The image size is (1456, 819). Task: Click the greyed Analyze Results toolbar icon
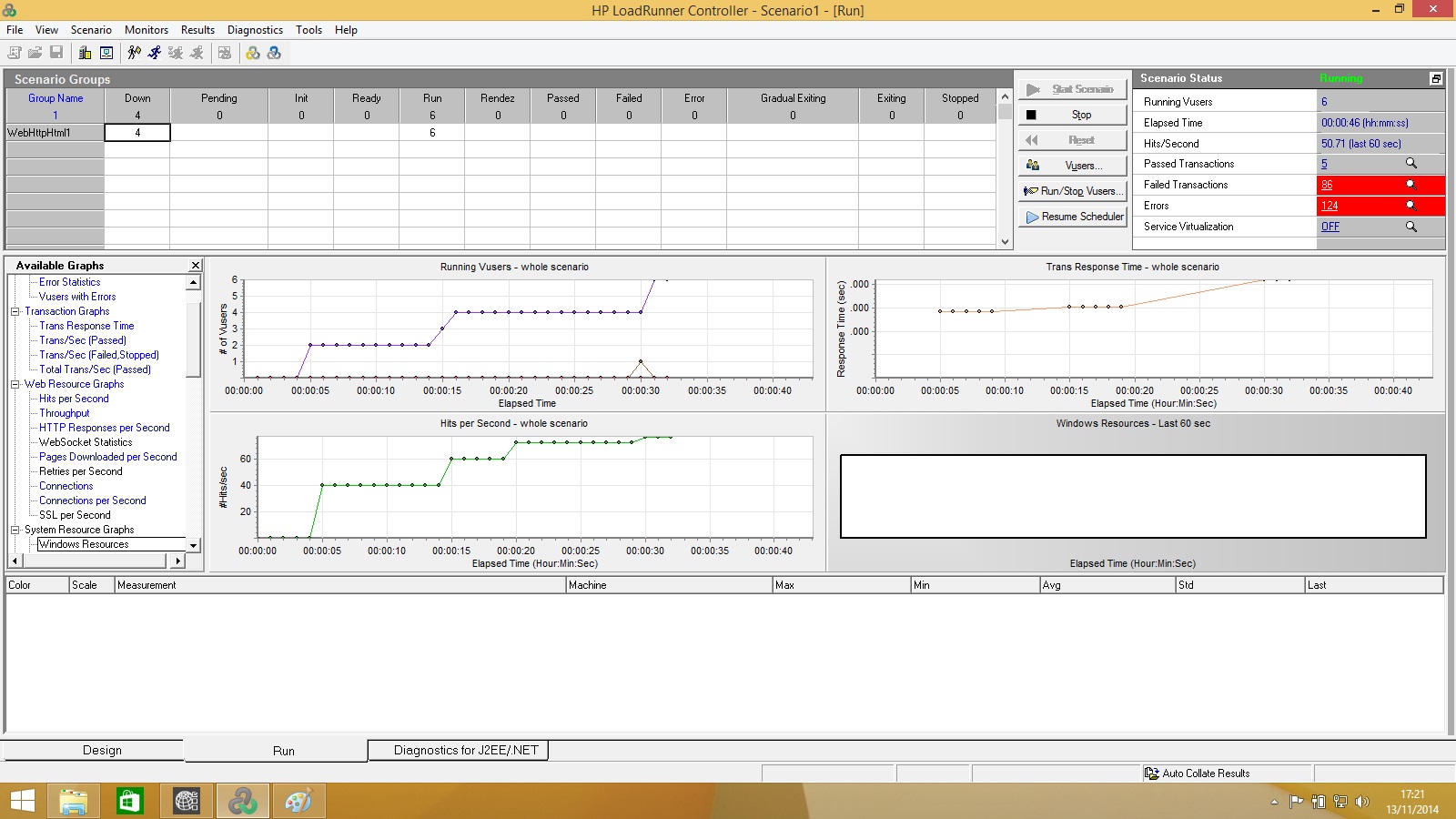coord(225,53)
